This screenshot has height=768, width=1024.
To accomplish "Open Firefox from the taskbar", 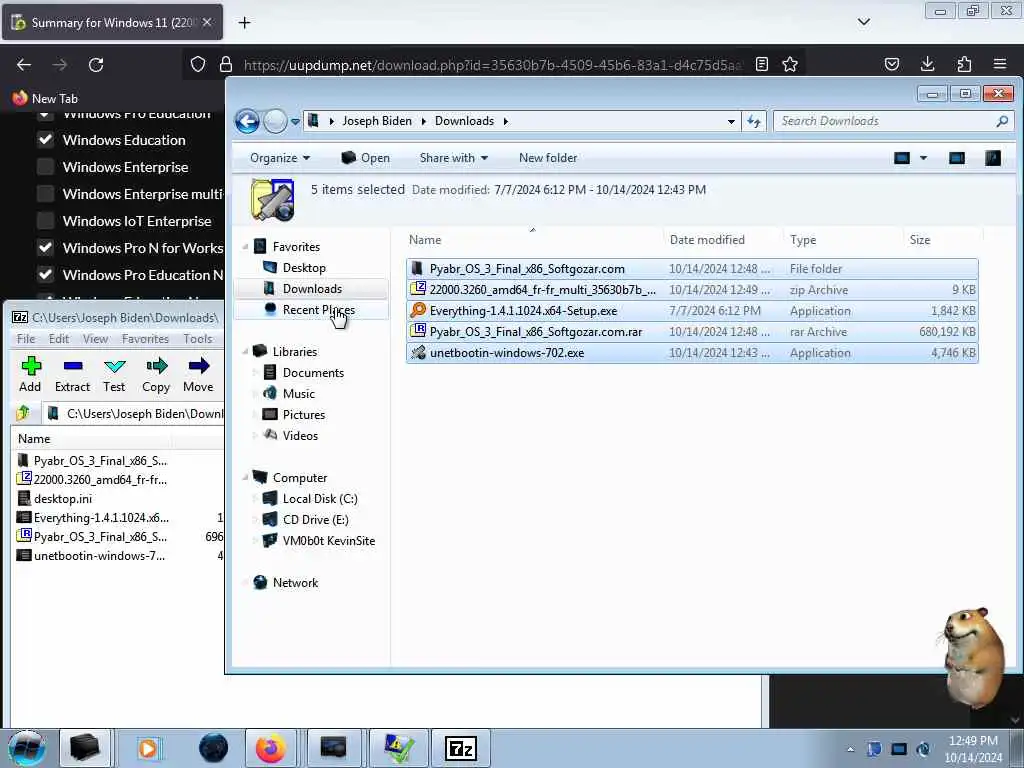I will pos(270,748).
